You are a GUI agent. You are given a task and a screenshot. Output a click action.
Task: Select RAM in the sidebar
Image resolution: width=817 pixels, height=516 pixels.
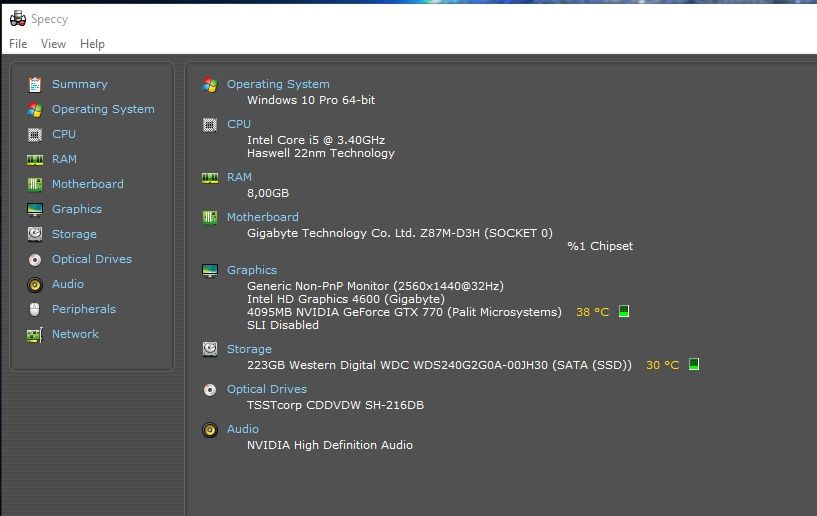click(64, 159)
